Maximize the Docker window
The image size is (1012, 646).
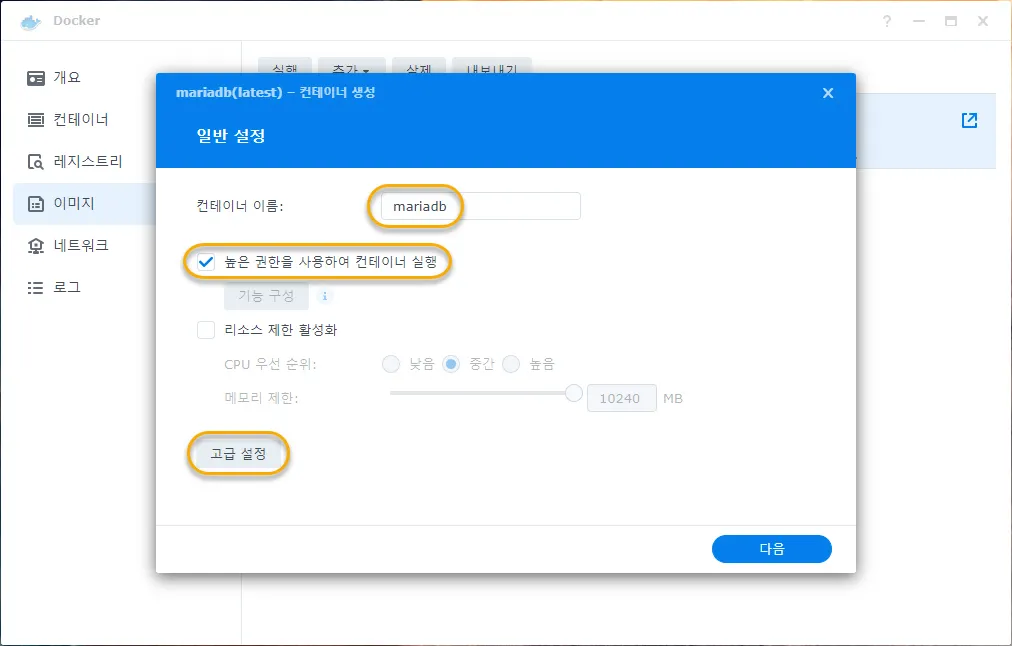[x=951, y=21]
